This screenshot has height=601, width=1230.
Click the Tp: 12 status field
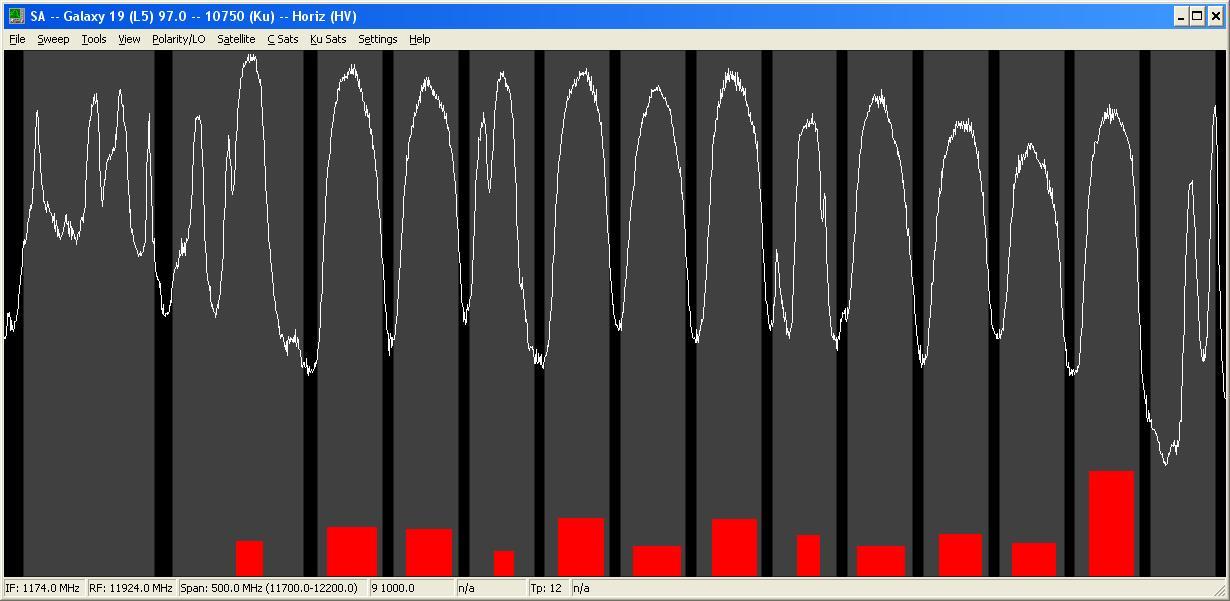point(546,588)
